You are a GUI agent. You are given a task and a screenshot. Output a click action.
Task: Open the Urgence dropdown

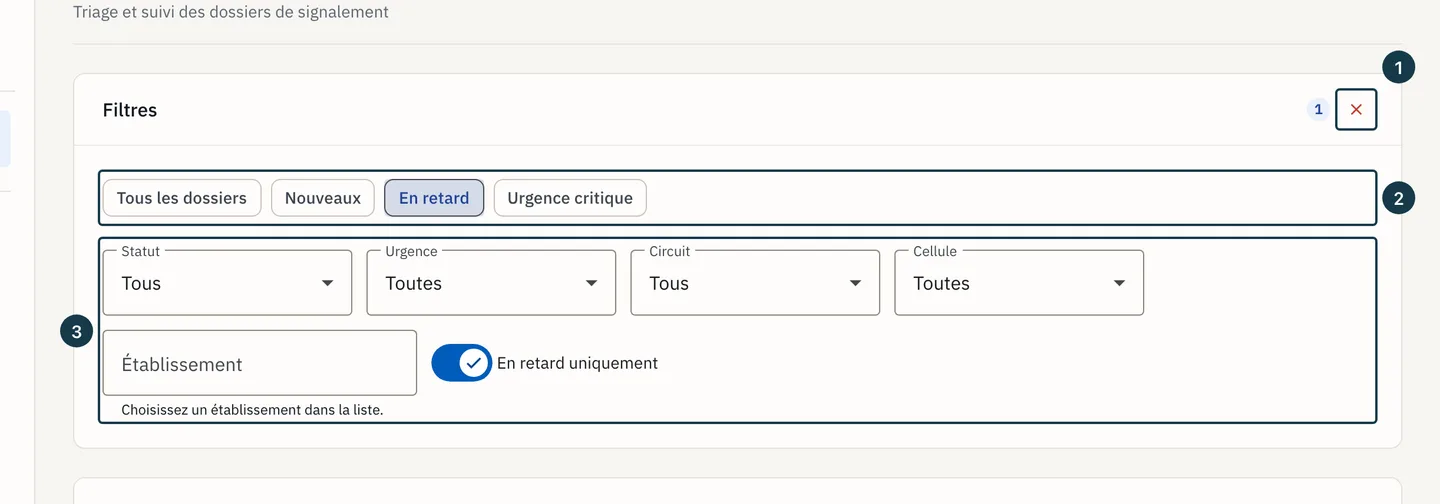coord(491,283)
